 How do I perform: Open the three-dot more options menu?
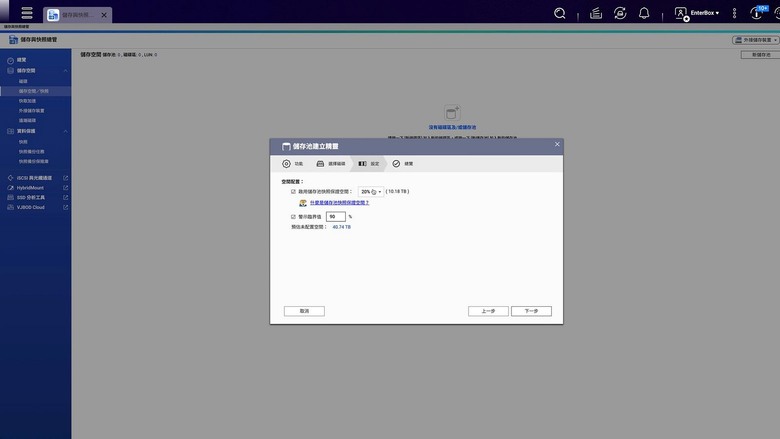tap(734, 13)
